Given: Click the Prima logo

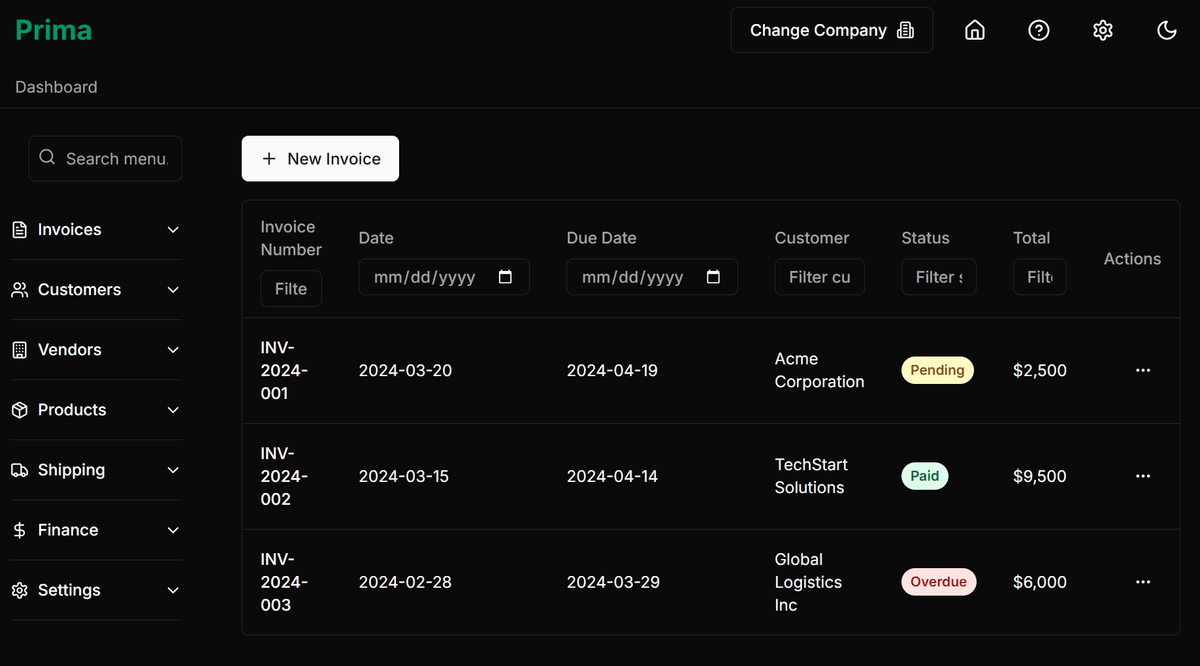Looking at the screenshot, I should 54,30.
